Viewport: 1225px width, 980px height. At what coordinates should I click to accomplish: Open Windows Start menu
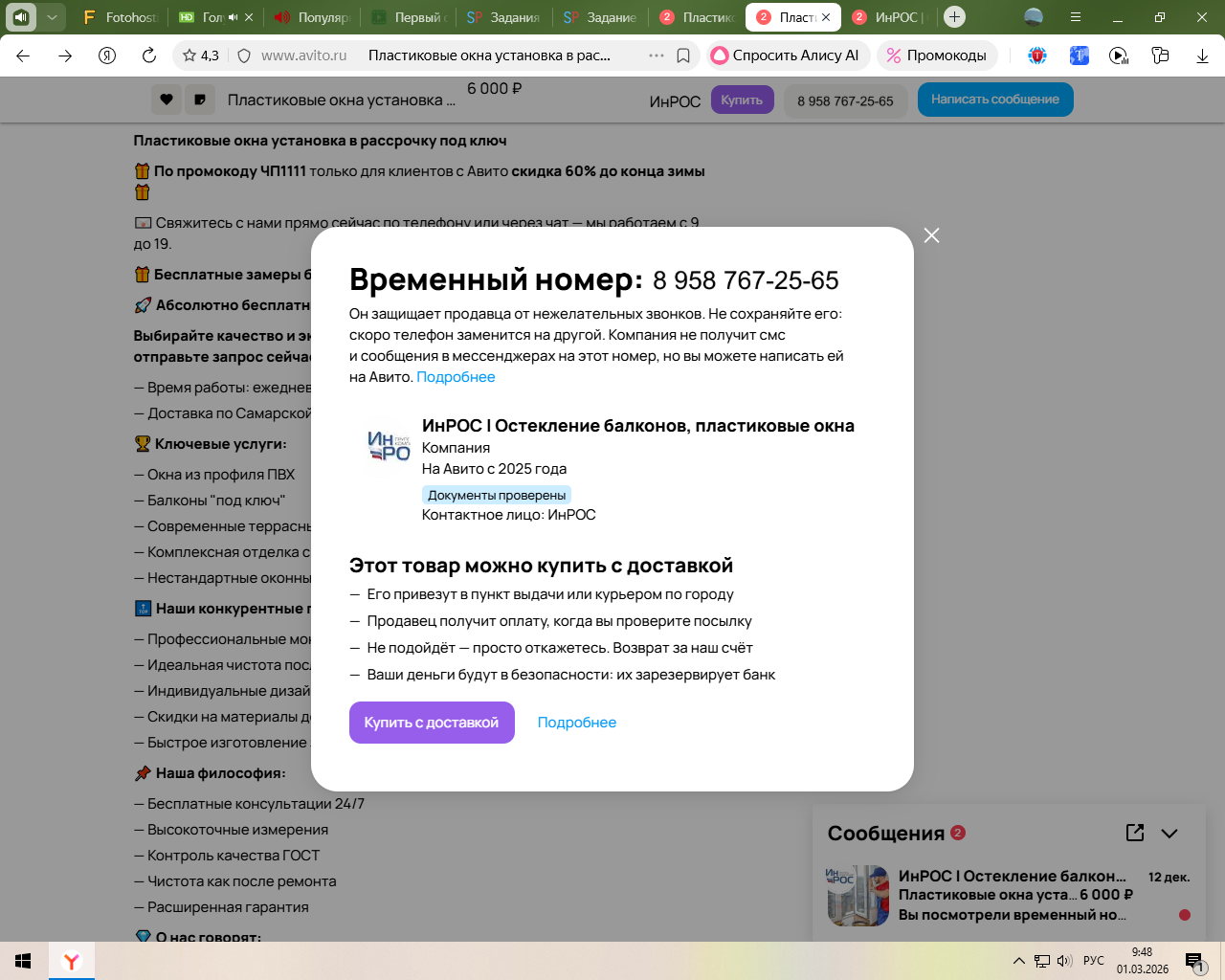(23, 961)
